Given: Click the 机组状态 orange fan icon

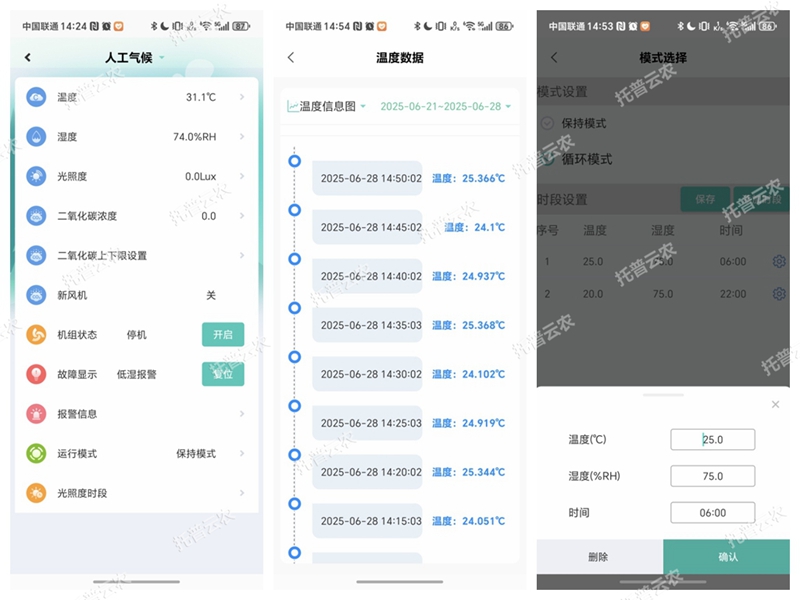Looking at the screenshot, I should [x=37, y=335].
